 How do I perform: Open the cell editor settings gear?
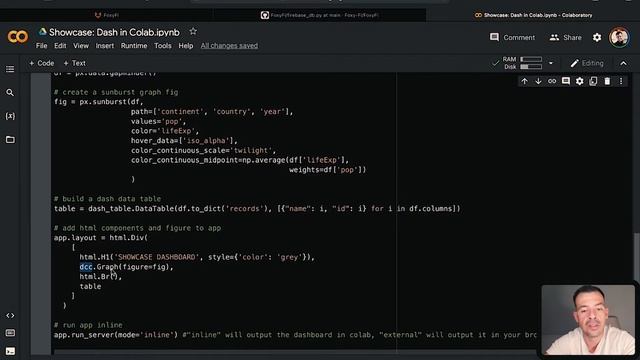(580, 81)
